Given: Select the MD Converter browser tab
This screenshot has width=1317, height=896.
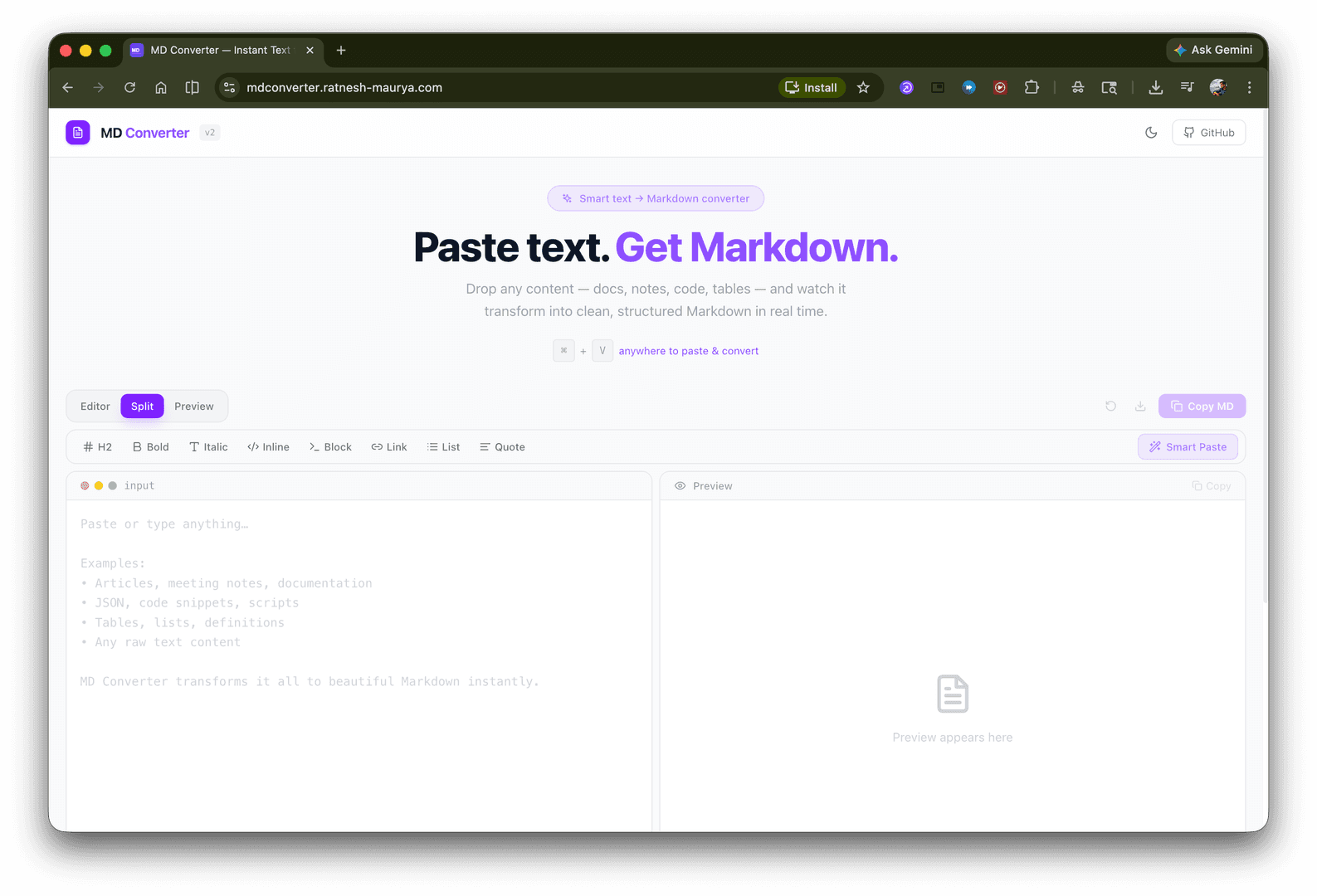Looking at the screenshot, I should click(222, 50).
